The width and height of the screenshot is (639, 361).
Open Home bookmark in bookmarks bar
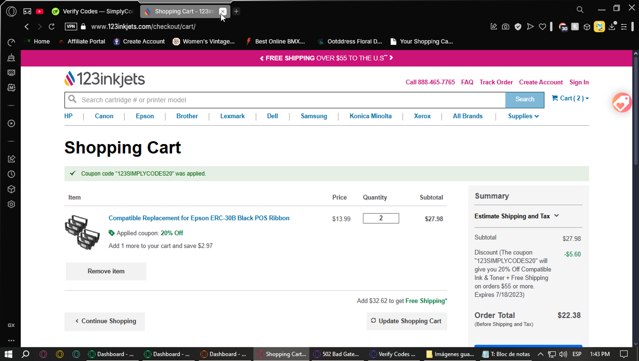38,42
